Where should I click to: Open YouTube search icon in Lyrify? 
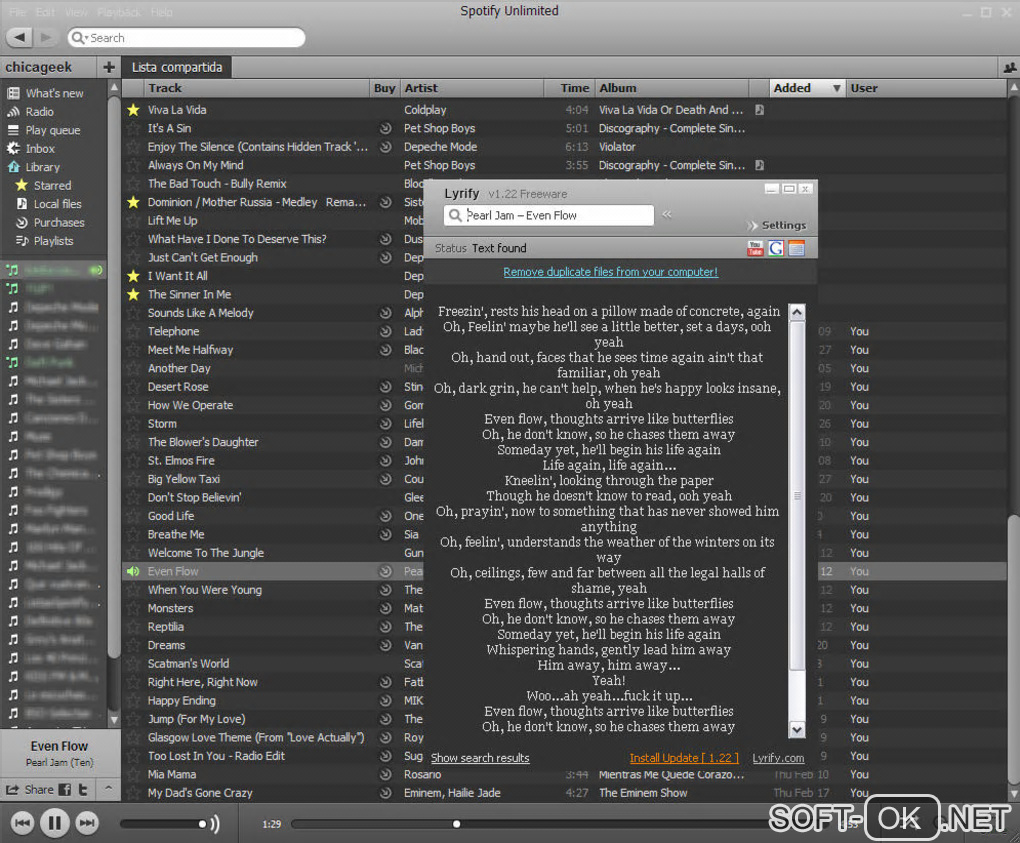[x=755, y=248]
